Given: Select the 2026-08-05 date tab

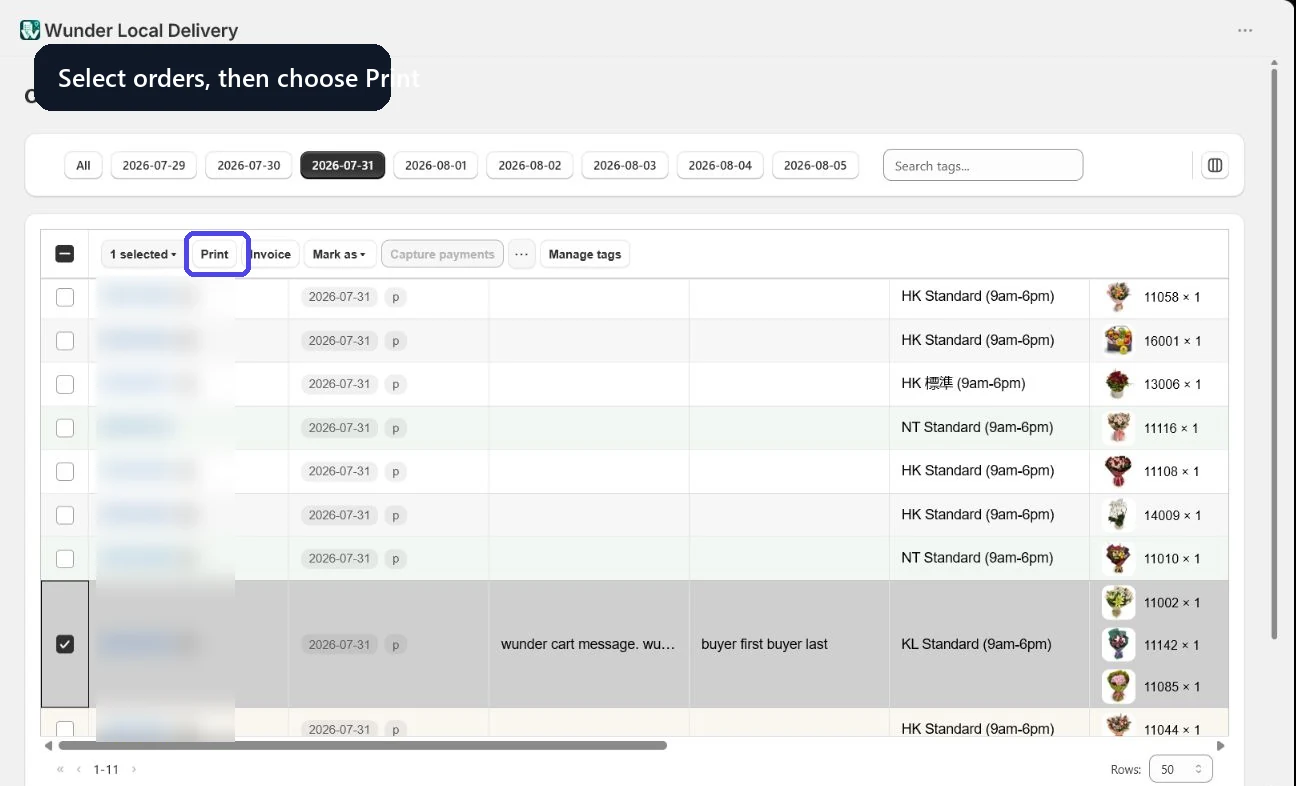Looking at the screenshot, I should point(815,165).
